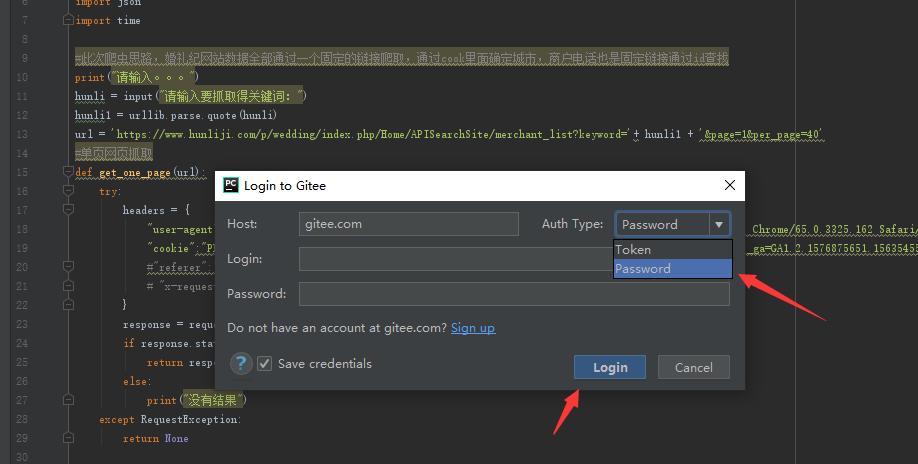Collapse the import block fold marker on line 7
The image size is (918, 464).
point(68,20)
